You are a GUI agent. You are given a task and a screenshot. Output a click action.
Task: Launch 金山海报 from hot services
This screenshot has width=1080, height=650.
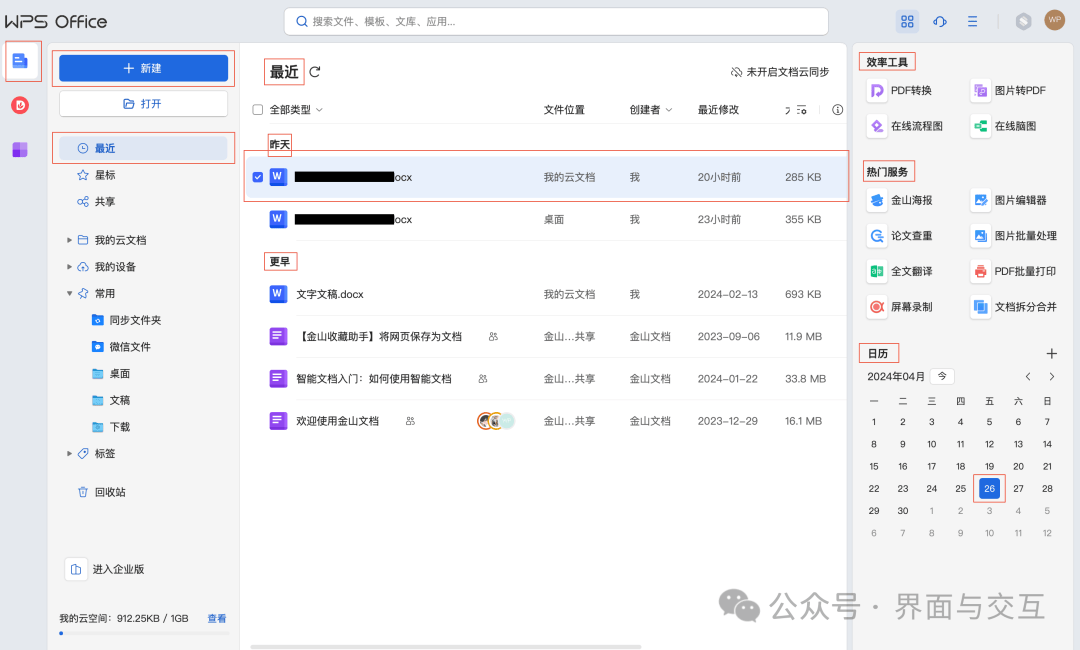[905, 199]
